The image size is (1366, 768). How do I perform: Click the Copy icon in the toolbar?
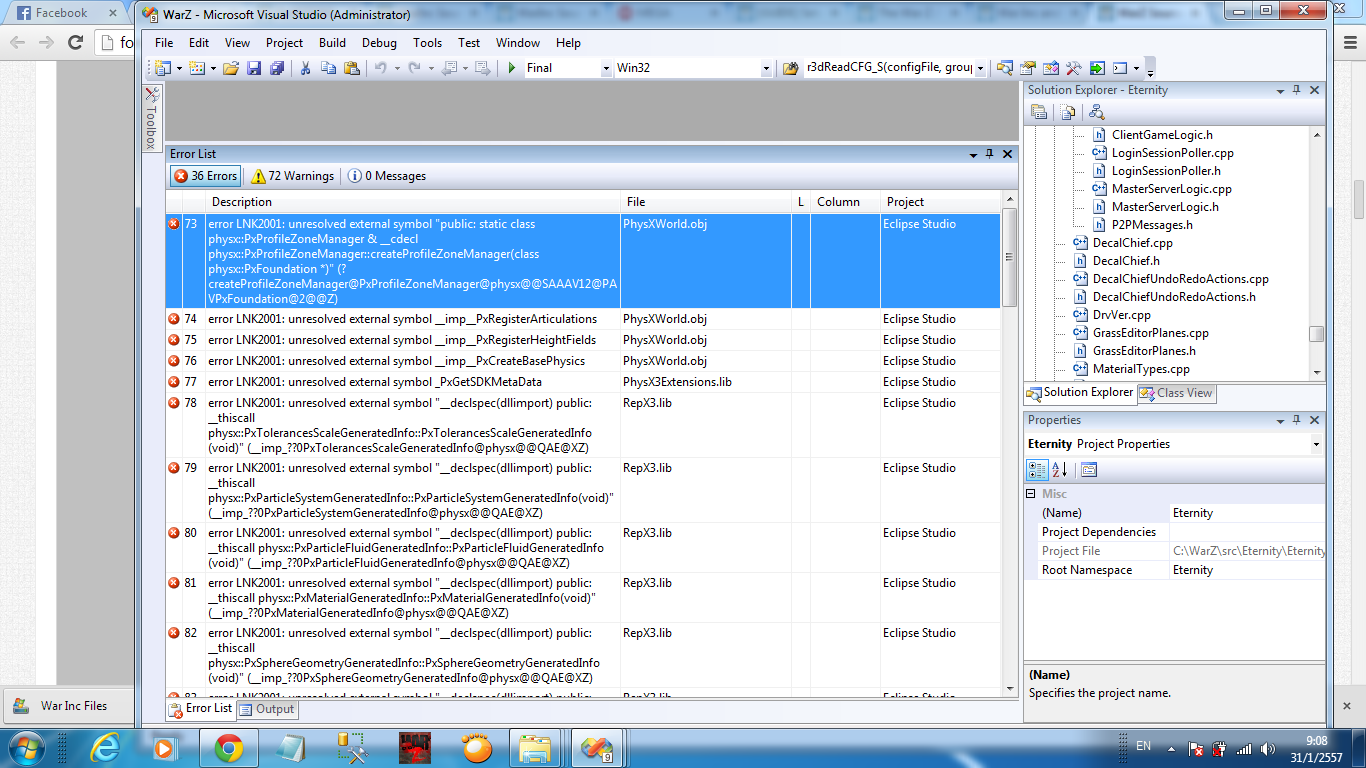(x=328, y=68)
